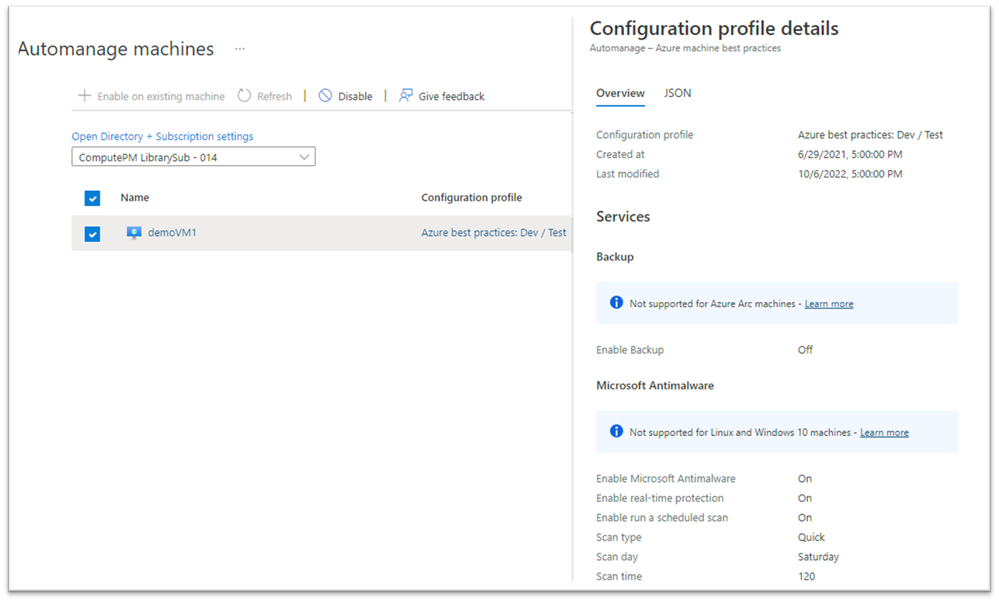The width and height of the screenshot is (999, 602).
Task: Uncheck the demoVM1 row checkbox
Action: click(x=93, y=234)
